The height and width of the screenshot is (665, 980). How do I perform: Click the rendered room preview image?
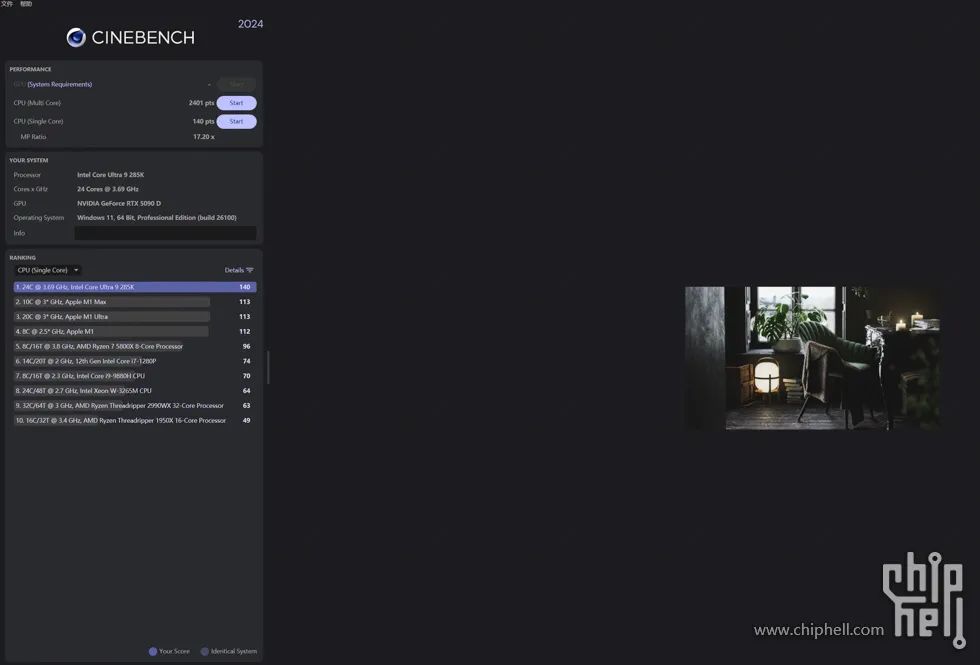[x=812, y=358]
